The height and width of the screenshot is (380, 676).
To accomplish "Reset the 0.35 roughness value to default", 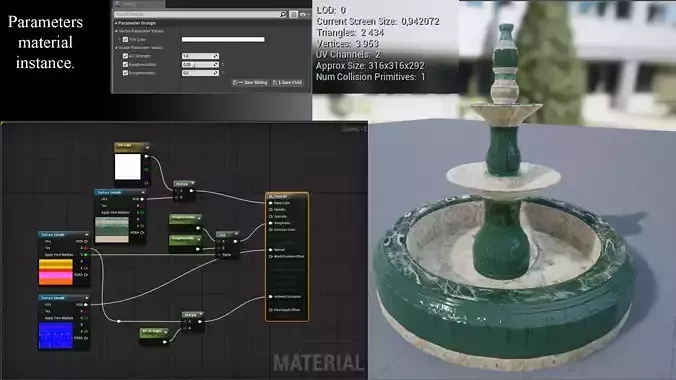I will (x=223, y=64).
